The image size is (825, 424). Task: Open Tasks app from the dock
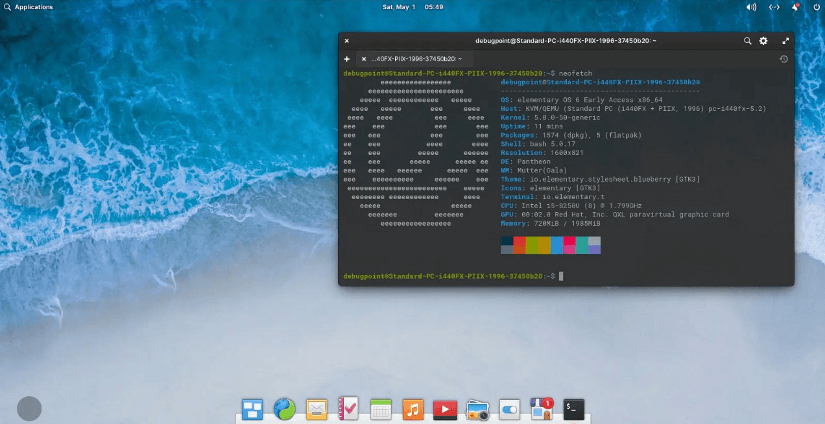[x=349, y=408]
